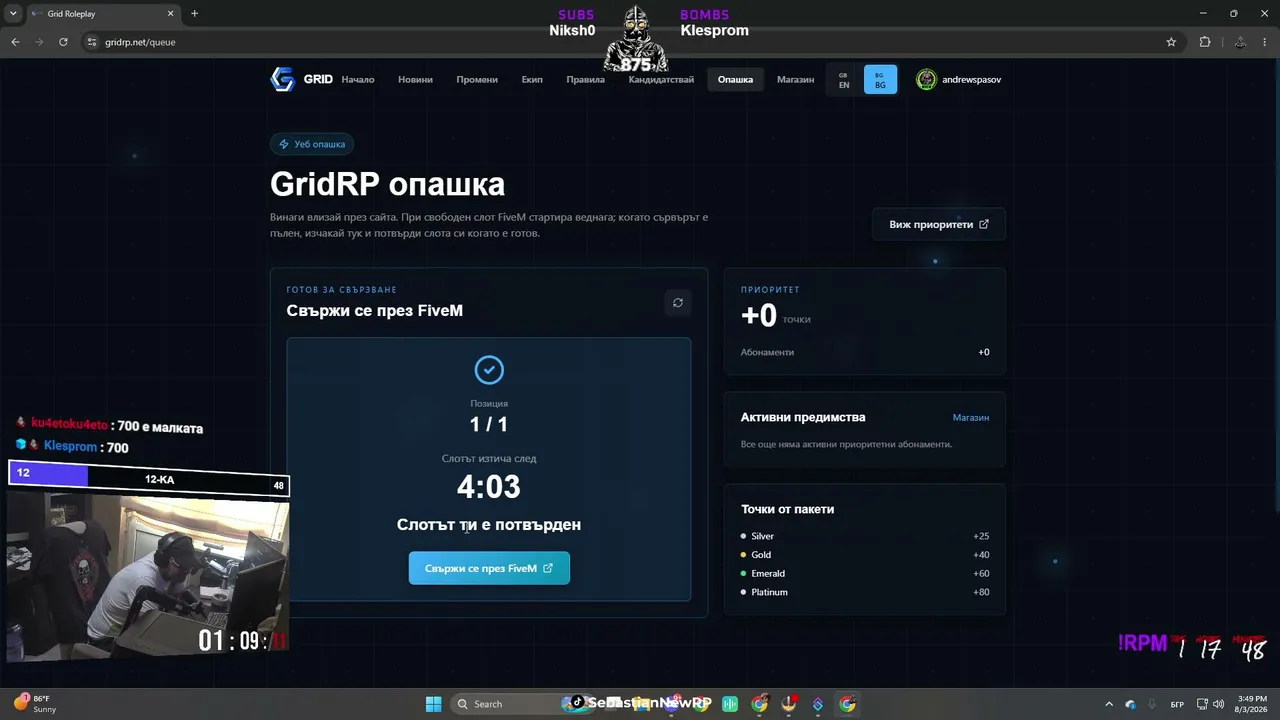Open the volume control in system tray
Image resolution: width=1280 pixels, height=720 pixels.
pos(1219,704)
